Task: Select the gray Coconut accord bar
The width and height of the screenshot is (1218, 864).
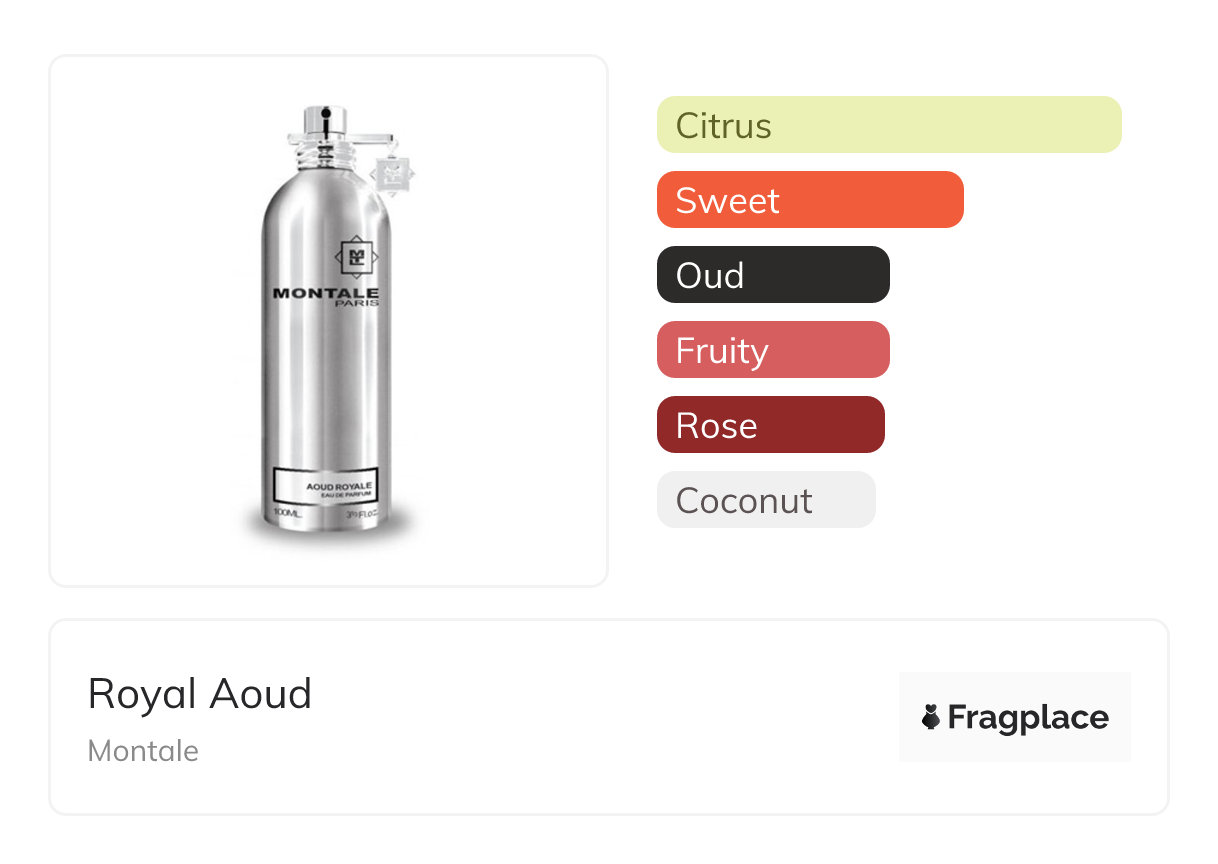Action: pyautogui.click(x=765, y=500)
